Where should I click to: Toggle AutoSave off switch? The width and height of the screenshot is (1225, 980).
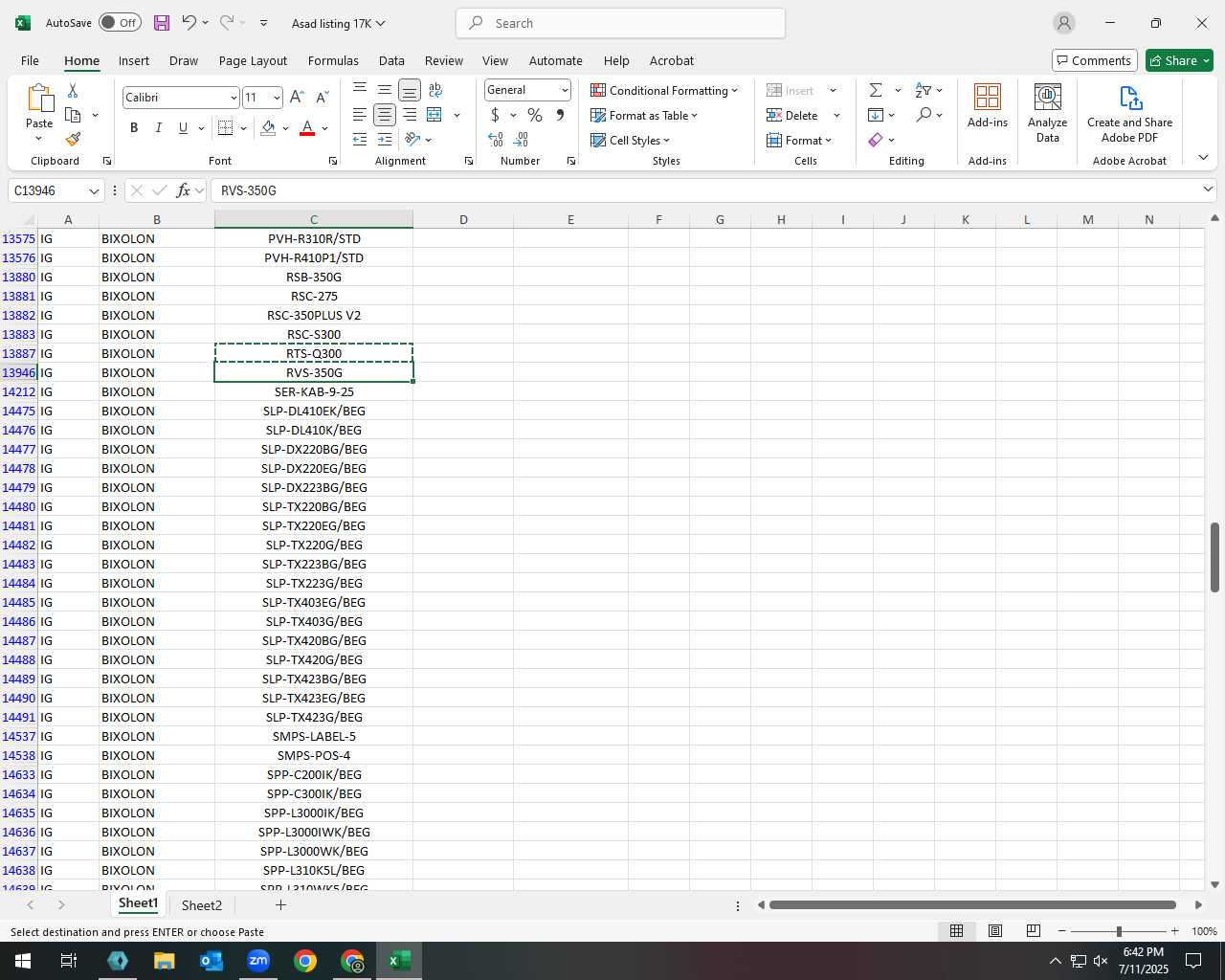click(120, 23)
